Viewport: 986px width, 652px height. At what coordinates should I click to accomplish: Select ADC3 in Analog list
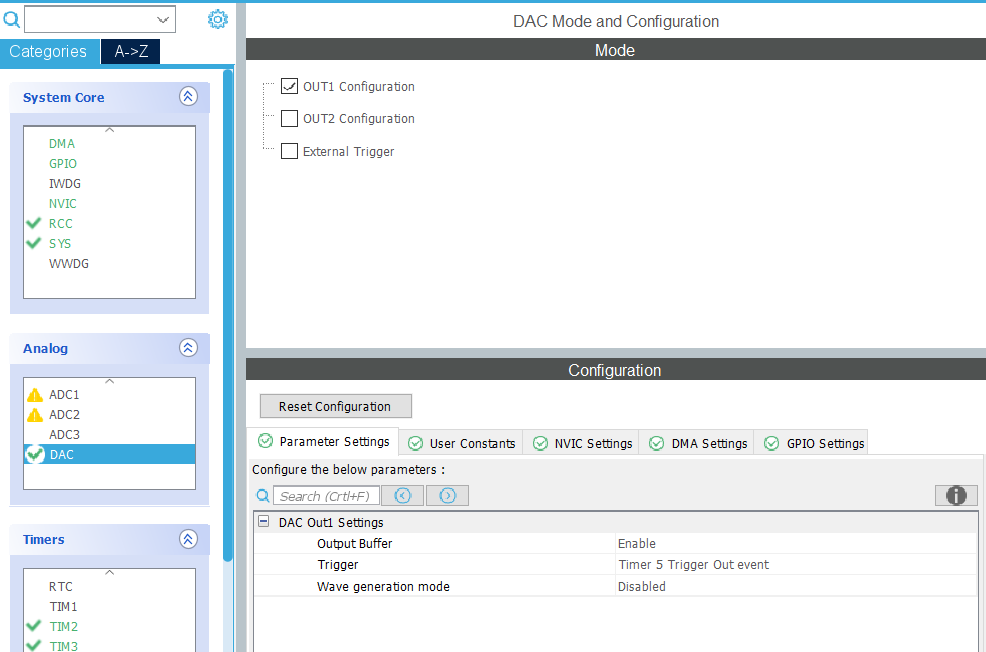coord(64,435)
